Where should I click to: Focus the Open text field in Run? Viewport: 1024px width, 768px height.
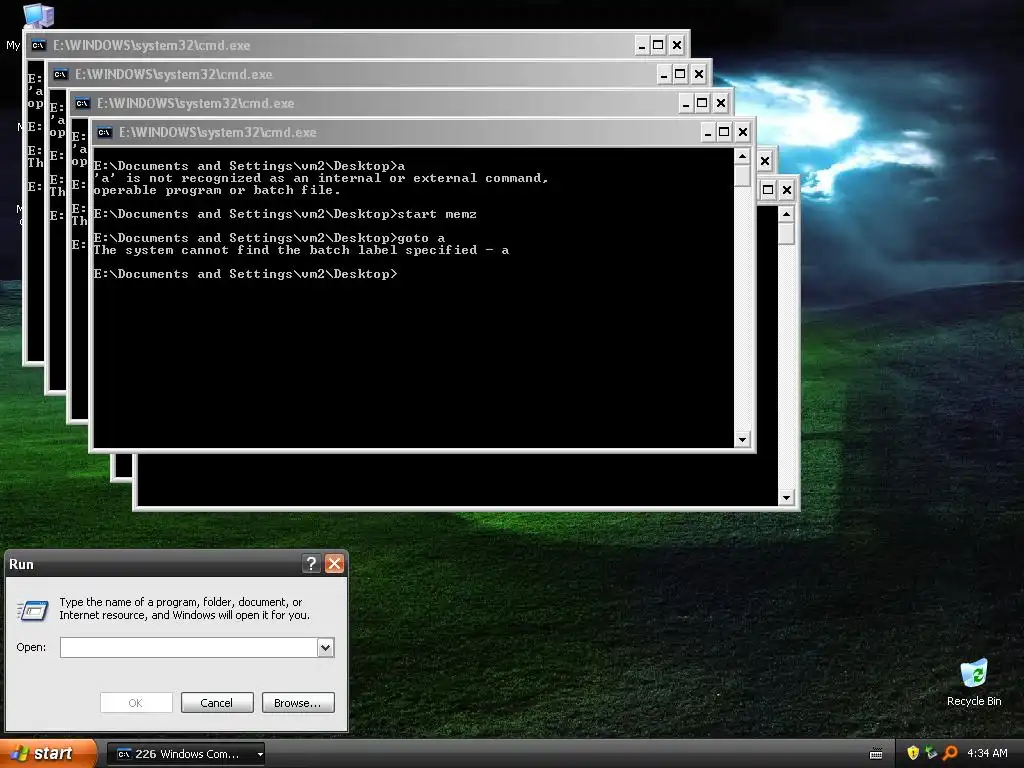click(x=189, y=647)
